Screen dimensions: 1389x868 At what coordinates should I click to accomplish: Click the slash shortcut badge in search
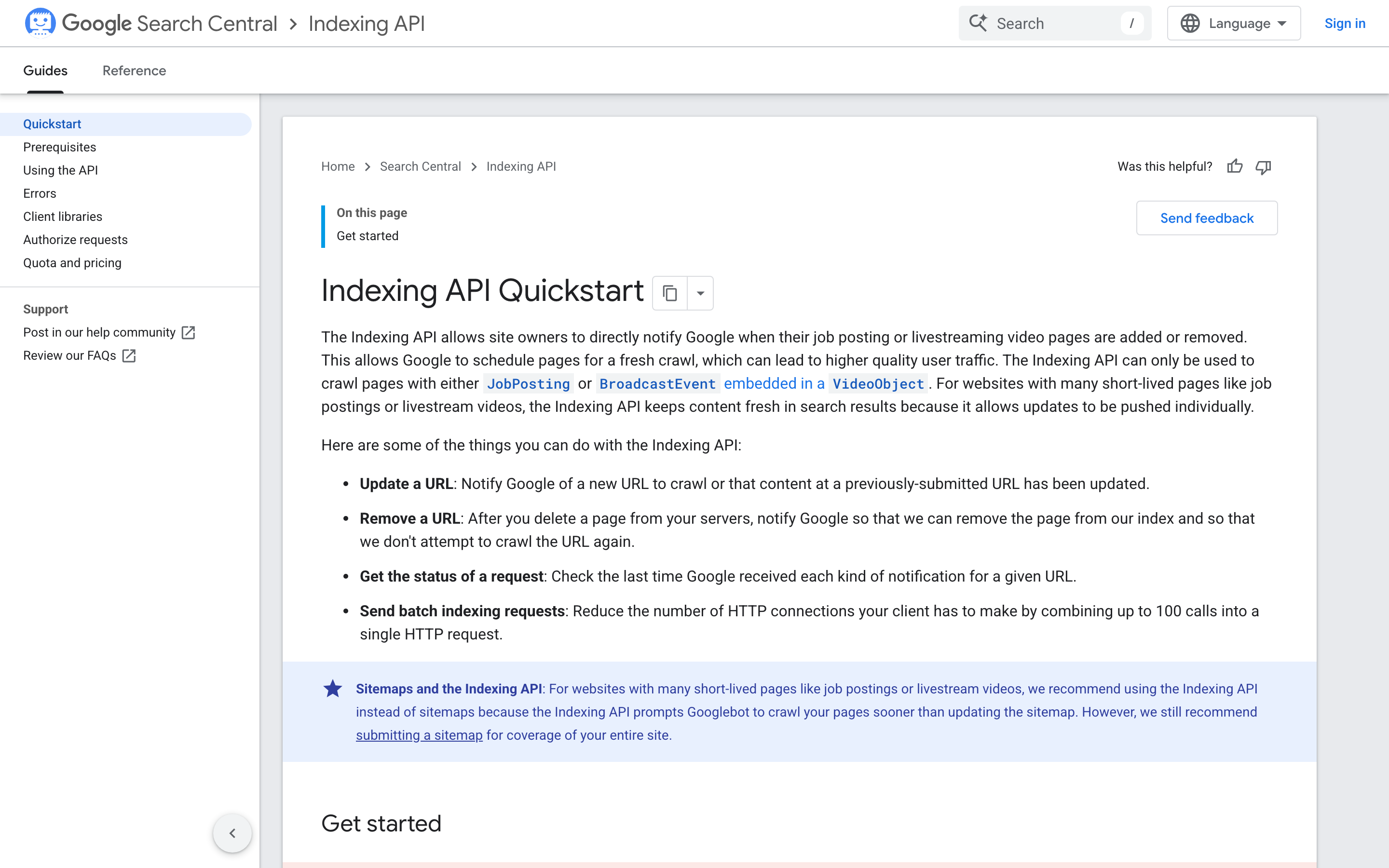click(x=1132, y=24)
